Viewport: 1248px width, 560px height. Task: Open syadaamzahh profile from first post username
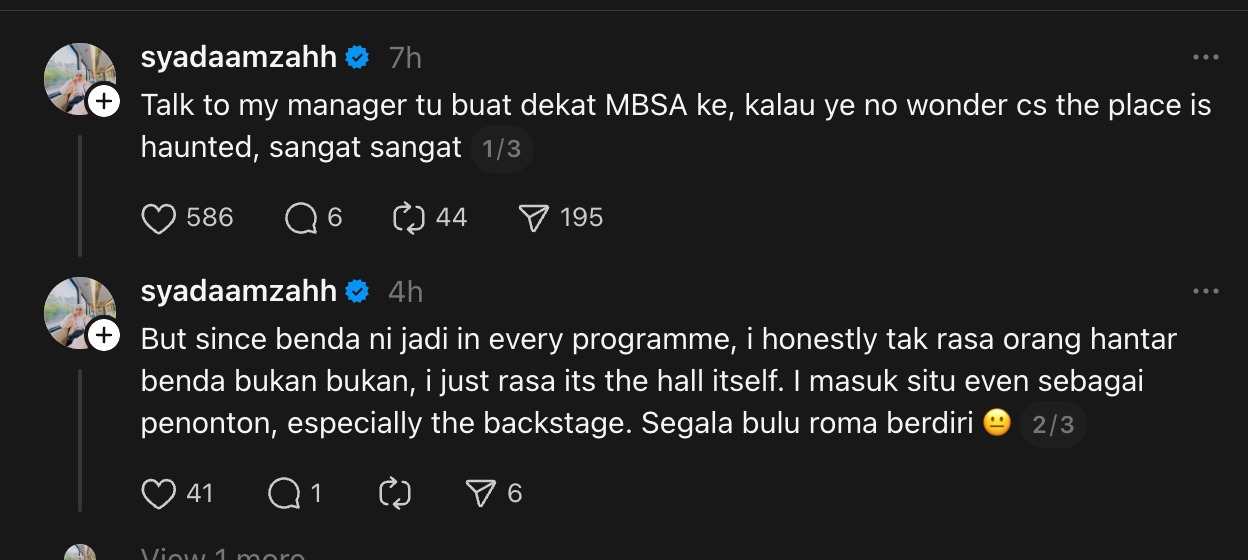[239, 58]
